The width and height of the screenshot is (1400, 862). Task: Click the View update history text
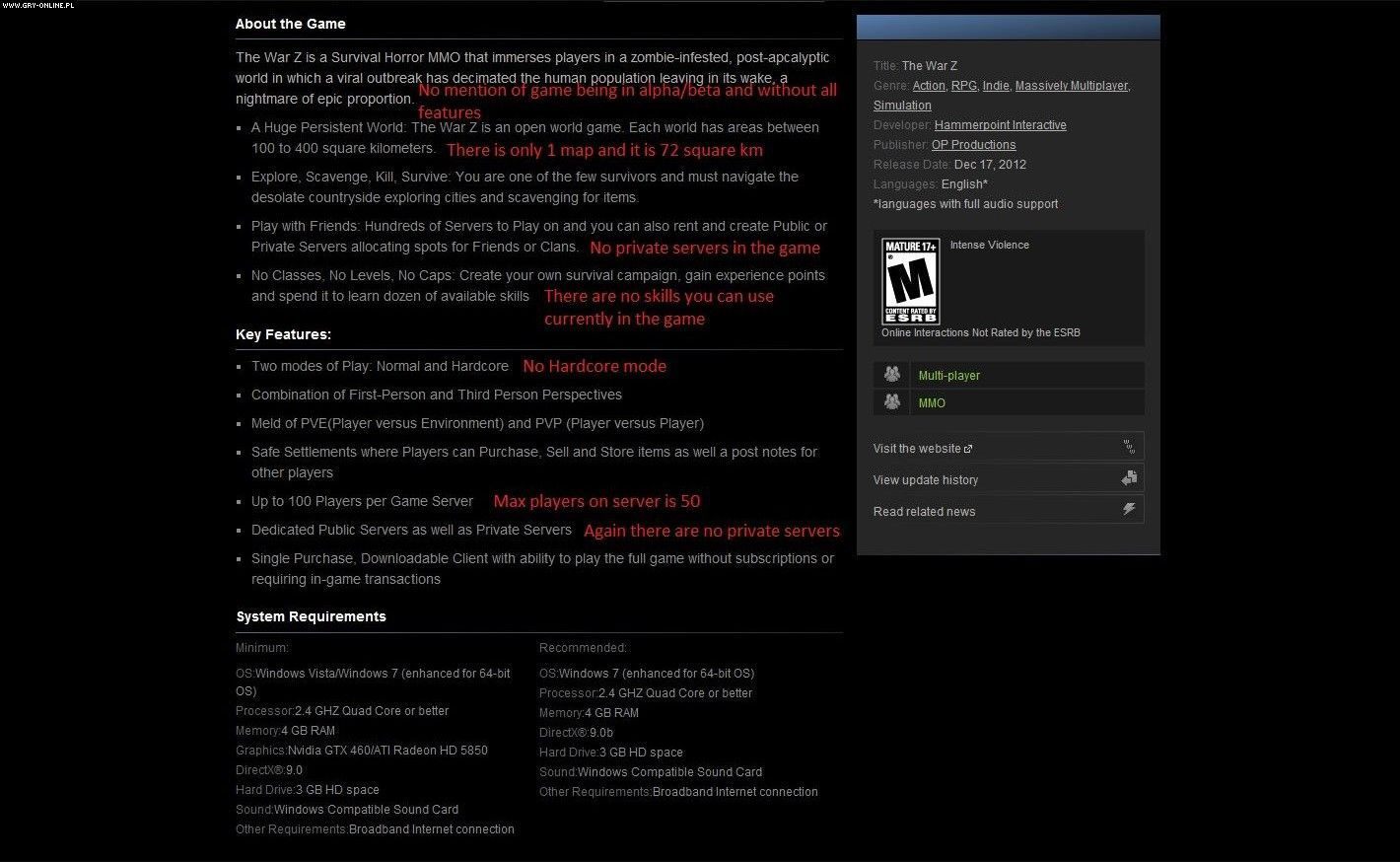pos(926,480)
